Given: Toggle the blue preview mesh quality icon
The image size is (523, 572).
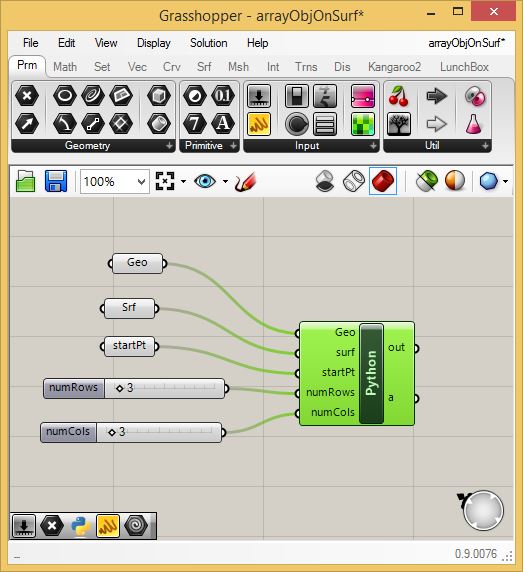Looking at the screenshot, I should (x=489, y=181).
